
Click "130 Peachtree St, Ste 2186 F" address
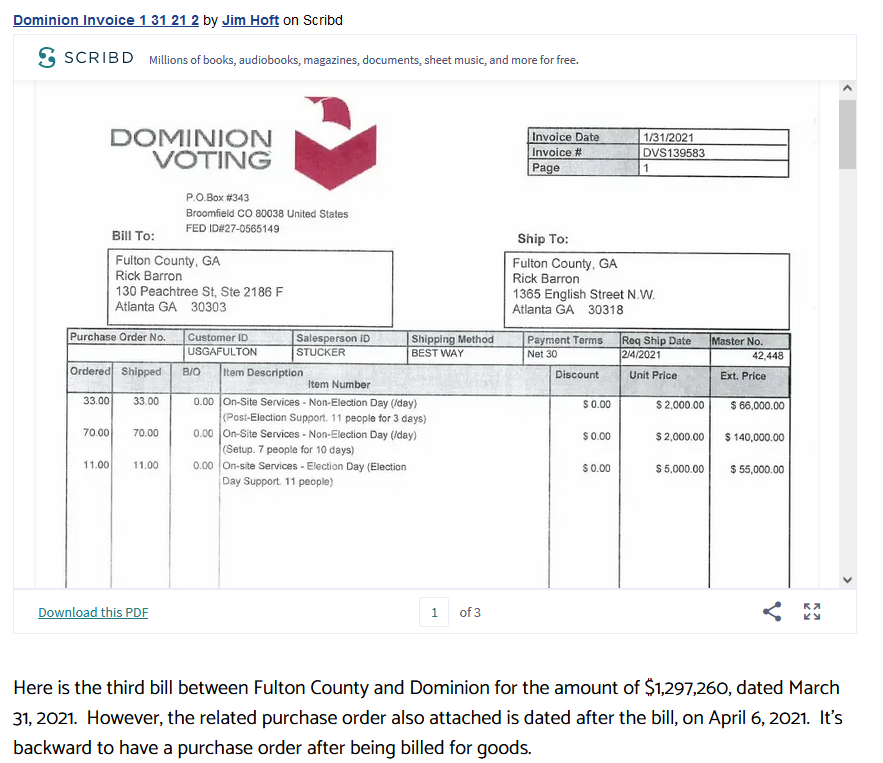(x=199, y=292)
